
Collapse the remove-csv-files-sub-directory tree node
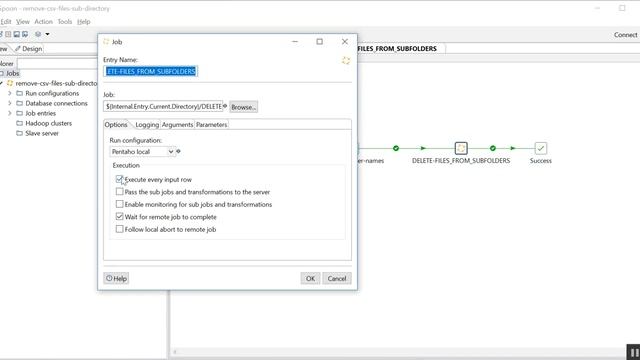2,83
